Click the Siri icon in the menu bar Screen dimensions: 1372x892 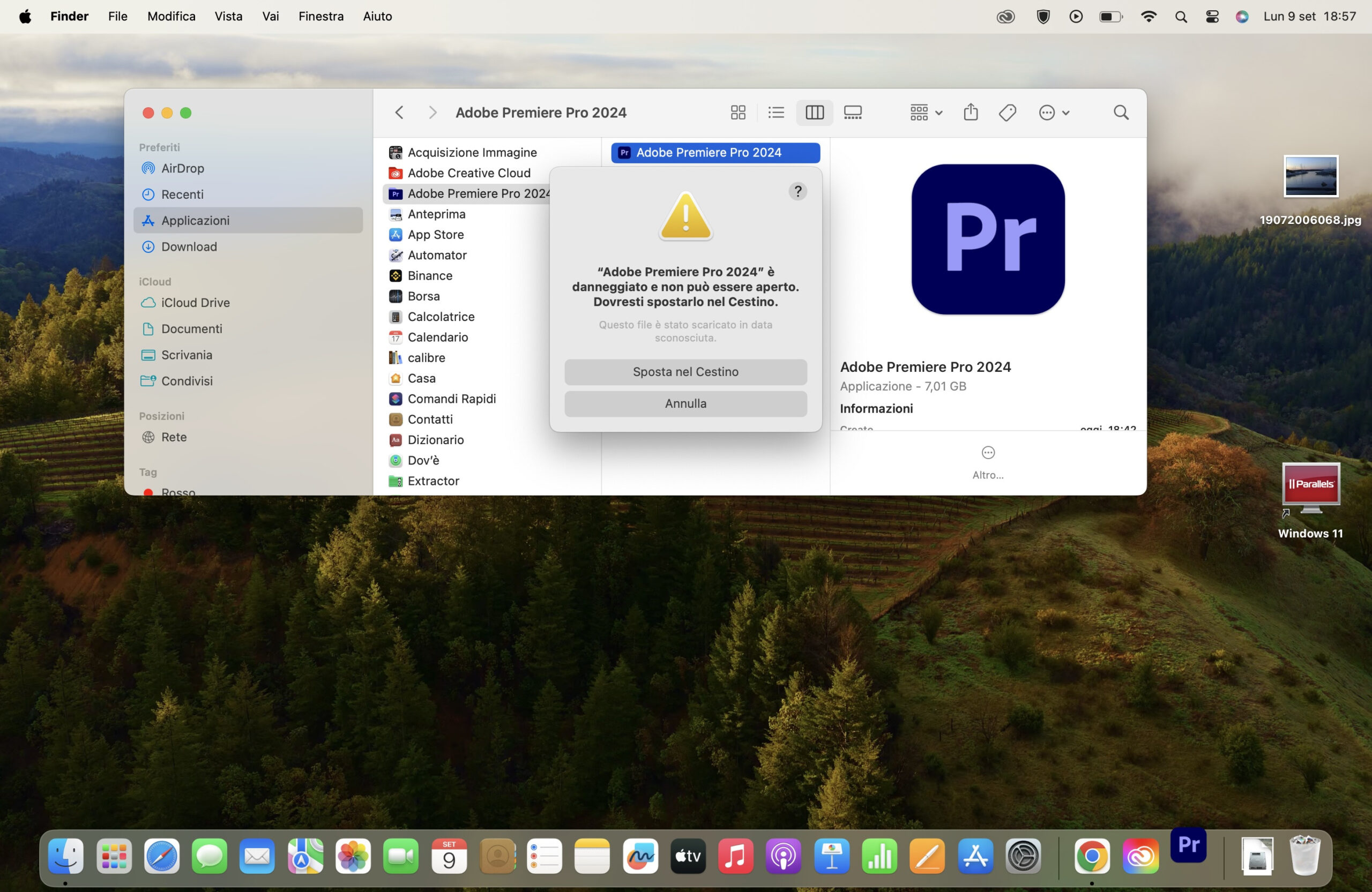click(x=1242, y=16)
